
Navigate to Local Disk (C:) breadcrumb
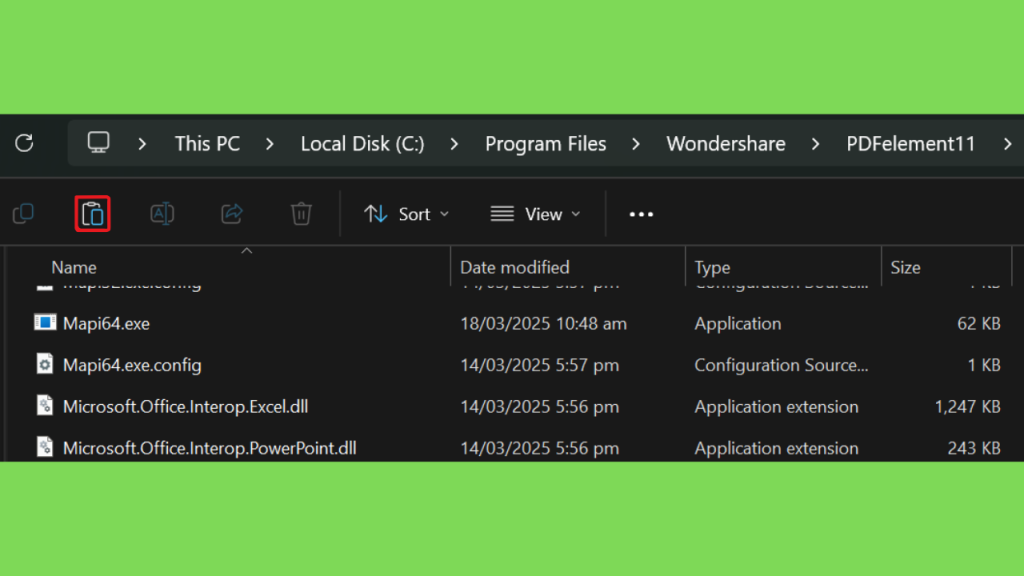coord(362,144)
